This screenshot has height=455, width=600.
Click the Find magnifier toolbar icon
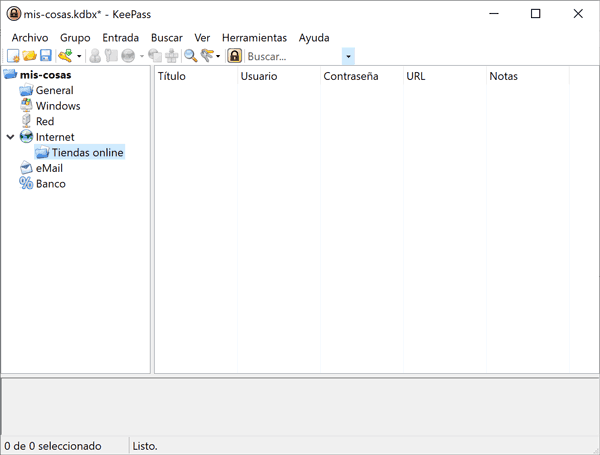pyautogui.click(x=191, y=56)
